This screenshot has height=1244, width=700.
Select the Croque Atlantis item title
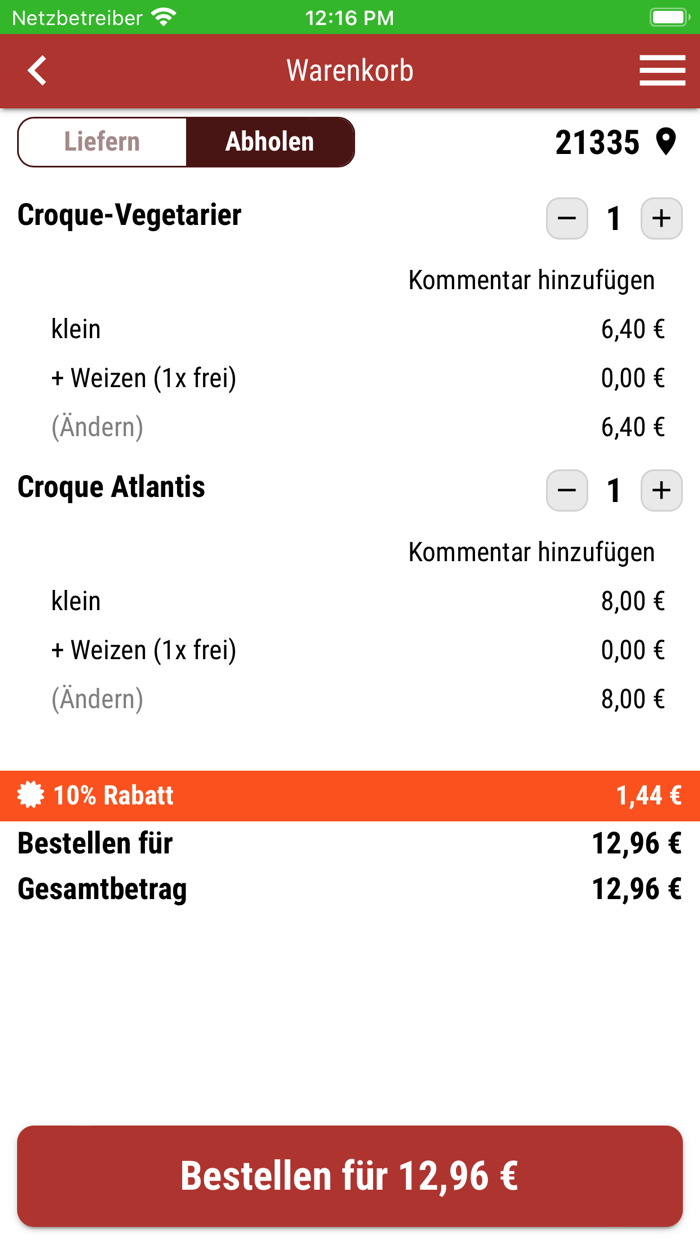pyautogui.click(x=110, y=487)
